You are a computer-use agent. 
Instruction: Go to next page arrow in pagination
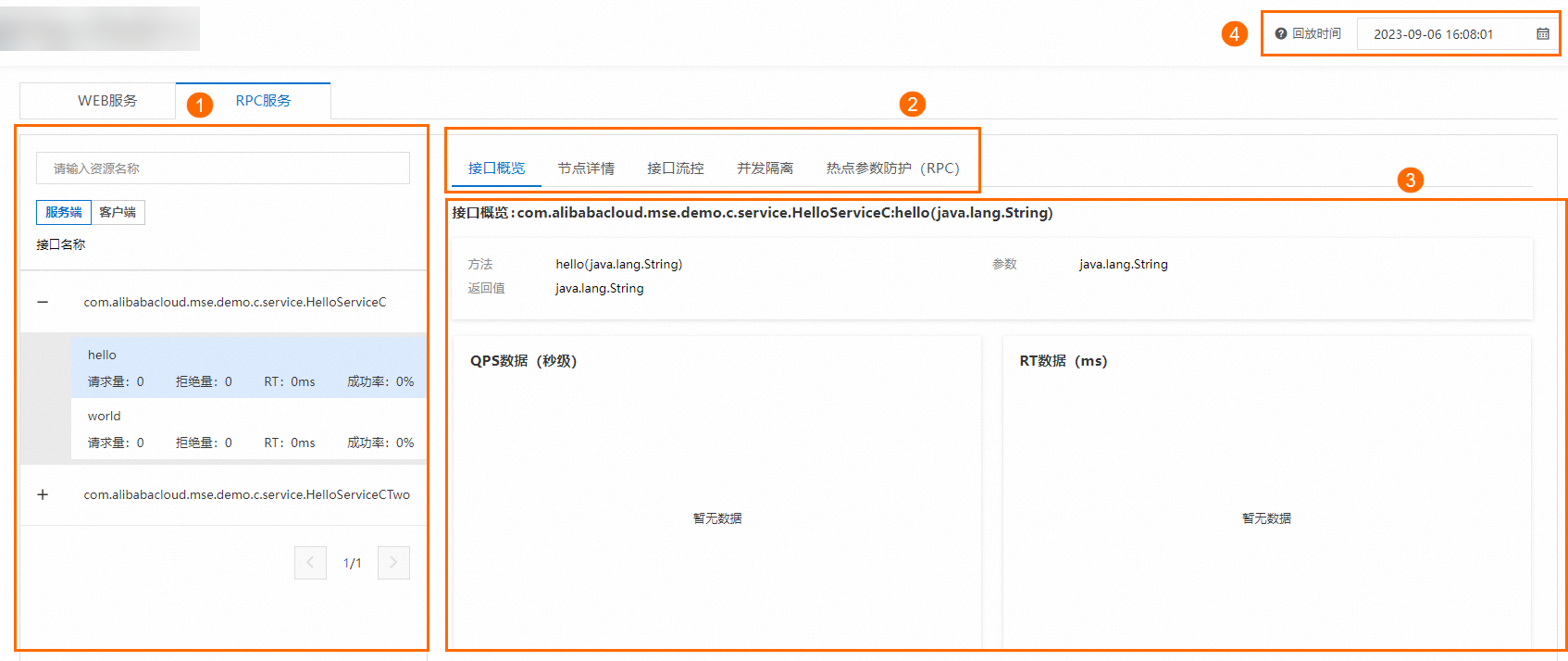pos(393,563)
